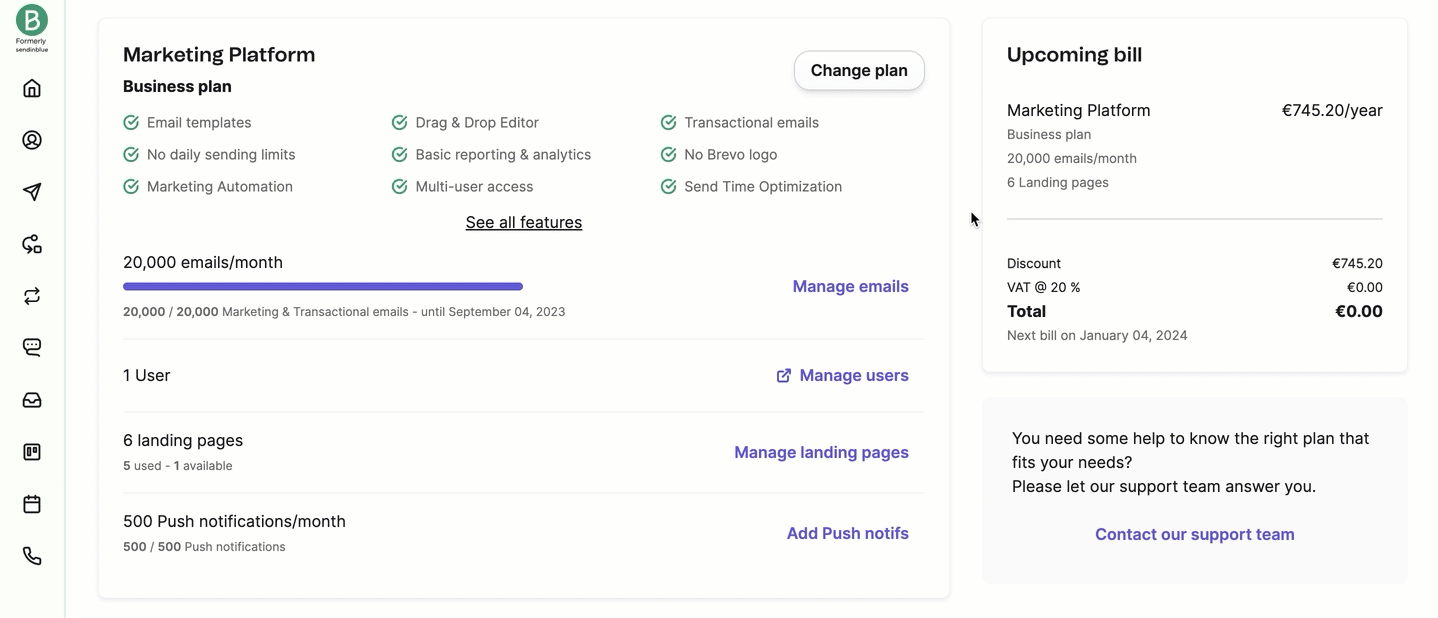Open See all features link

pyautogui.click(x=524, y=222)
